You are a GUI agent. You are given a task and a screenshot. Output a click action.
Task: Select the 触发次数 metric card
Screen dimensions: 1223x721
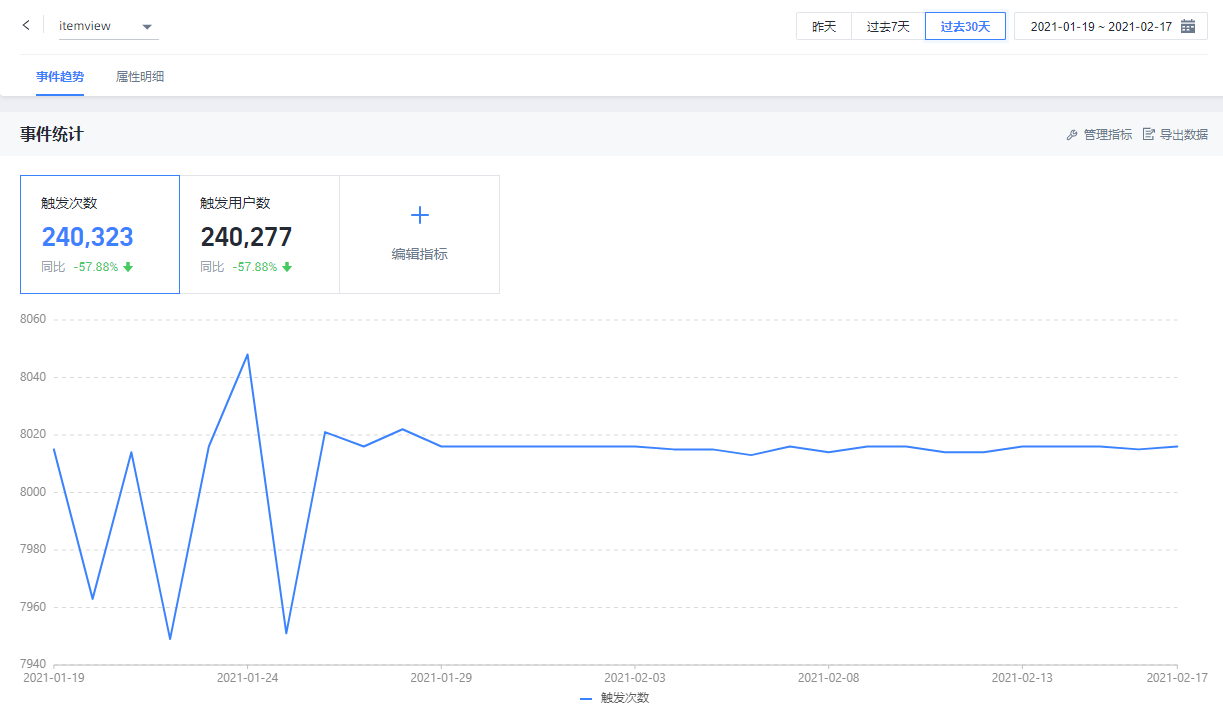[100, 234]
